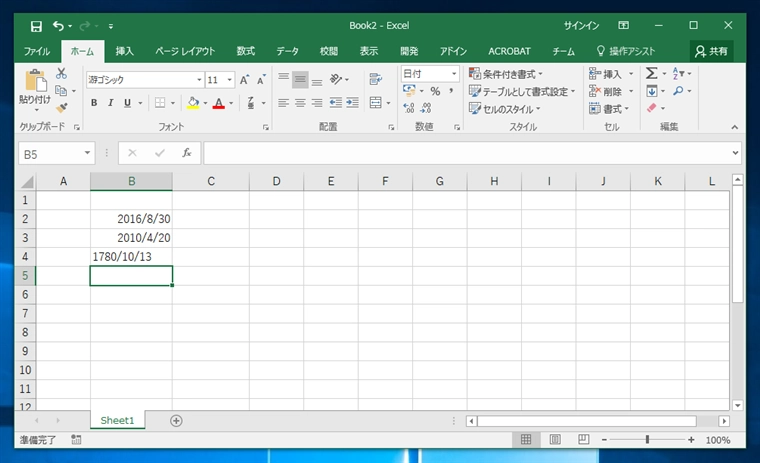Cut selection with the scissors icon
Viewport: 760px width, 463px height.
tap(61, 73)
